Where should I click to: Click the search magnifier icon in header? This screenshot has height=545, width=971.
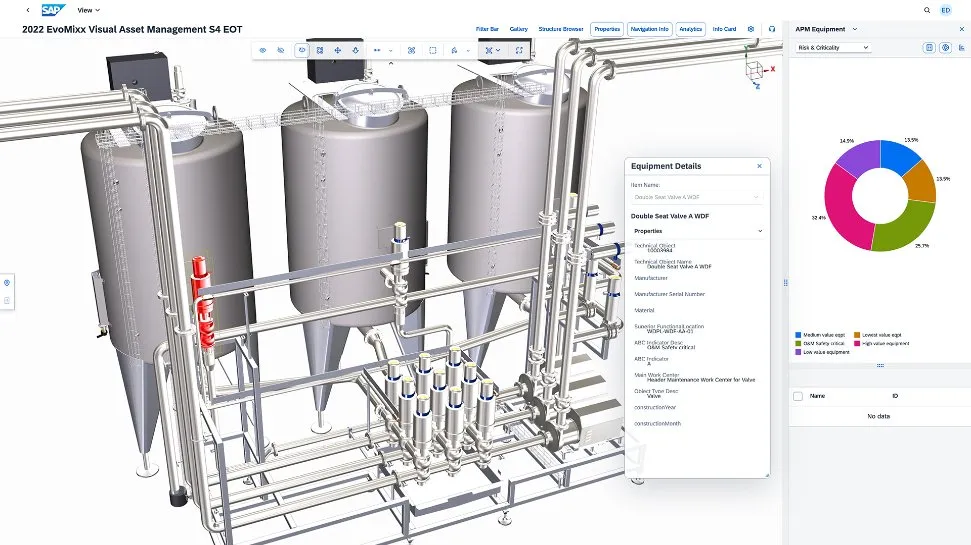(926, 9)
